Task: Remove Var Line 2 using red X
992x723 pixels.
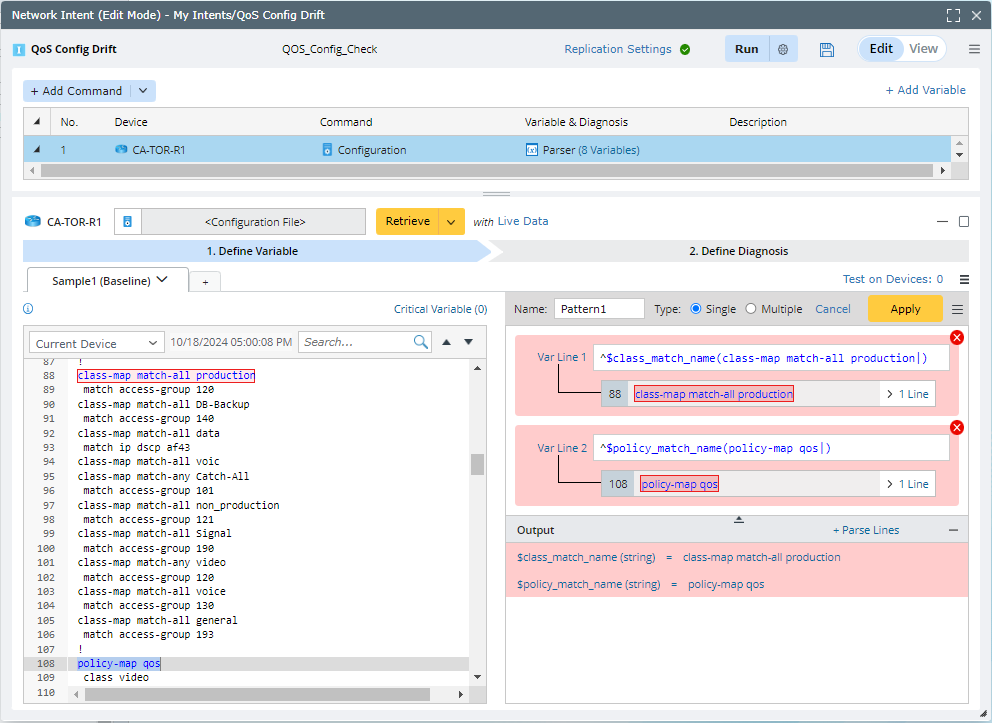Action: pos(956,428)
